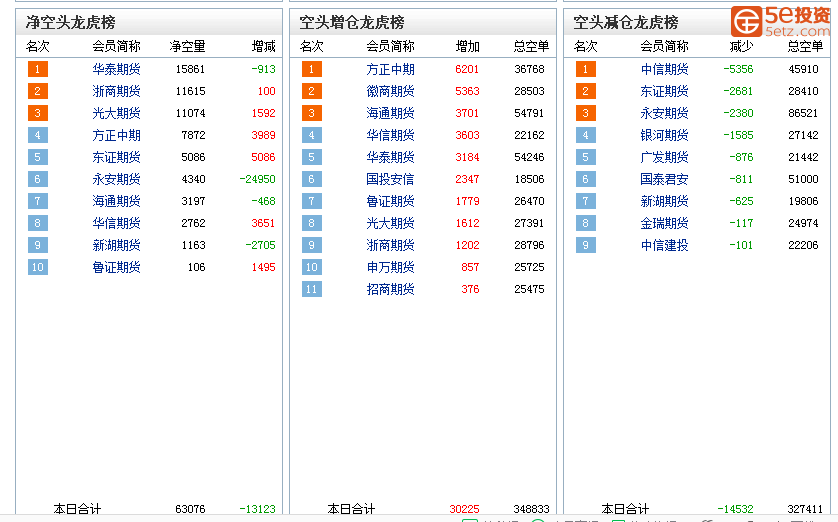Select the -13123 daily total change
This screenshot has height=522, width=838.
(258, 509)
